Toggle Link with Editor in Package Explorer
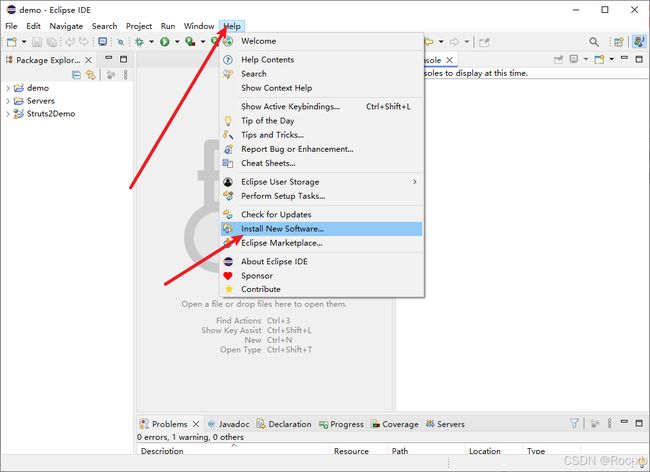 (90, 75)
